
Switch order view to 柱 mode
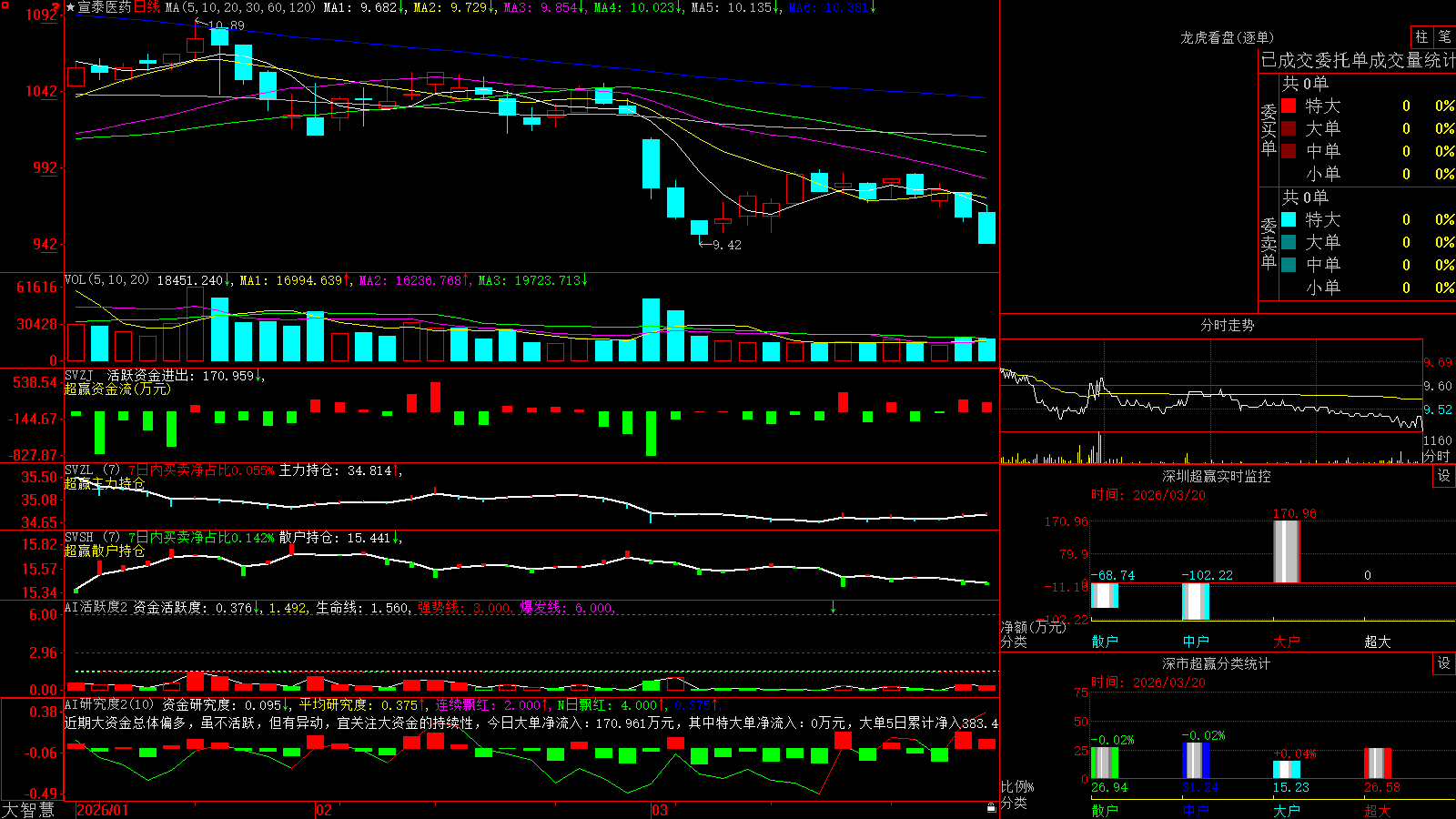click(x=1421, y=37)
